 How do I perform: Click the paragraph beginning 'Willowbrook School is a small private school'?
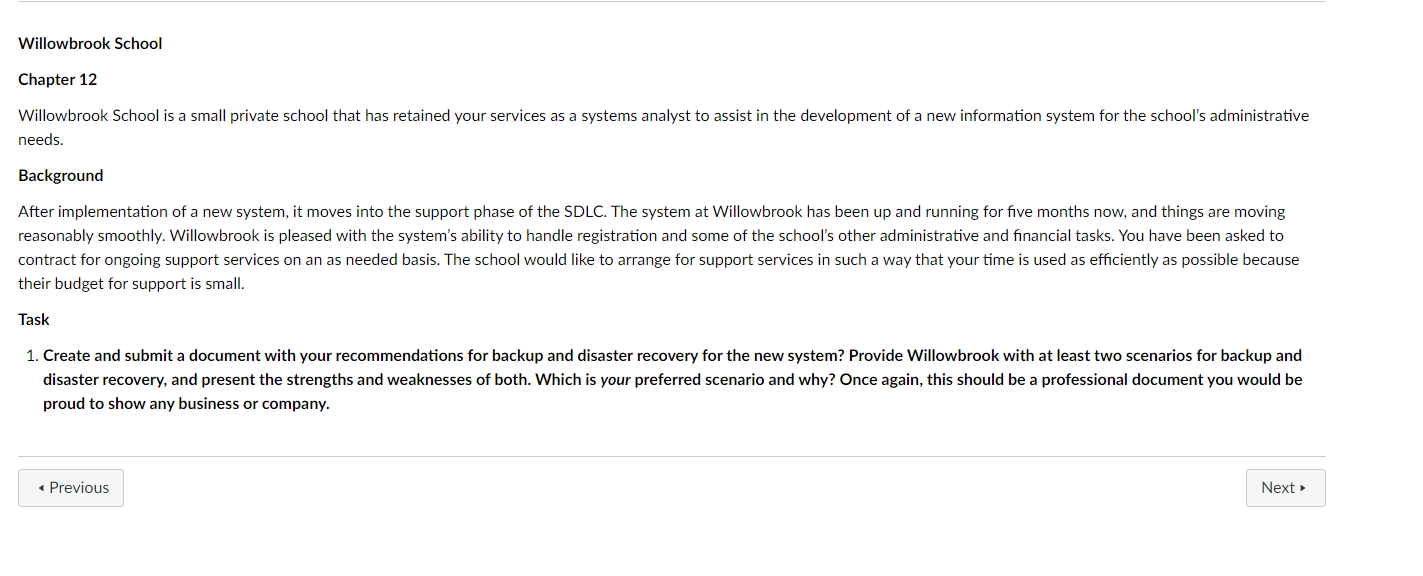pyautogui.click(x=660, y=115)
